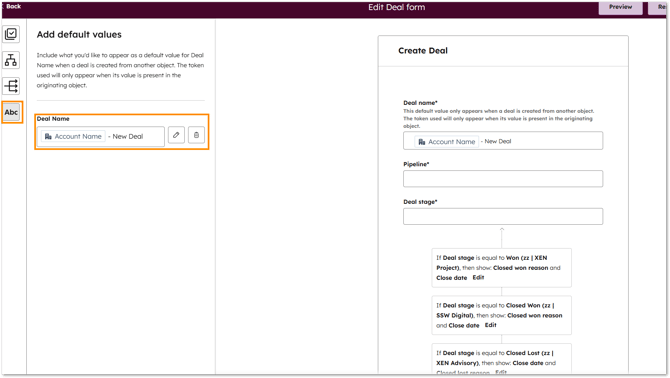Image resolution: width=670 pixels, height=378 pixels.
Task: Click the Pipeline input field
Action: coord(503,179)
